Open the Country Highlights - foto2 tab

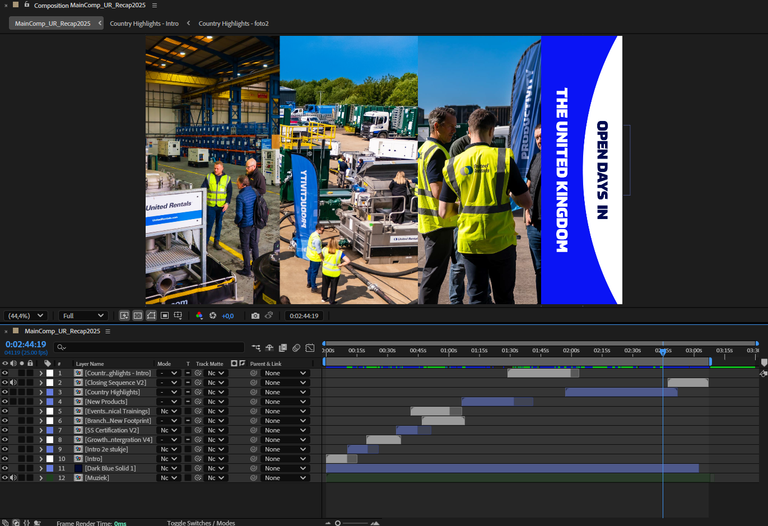[233, 23]
